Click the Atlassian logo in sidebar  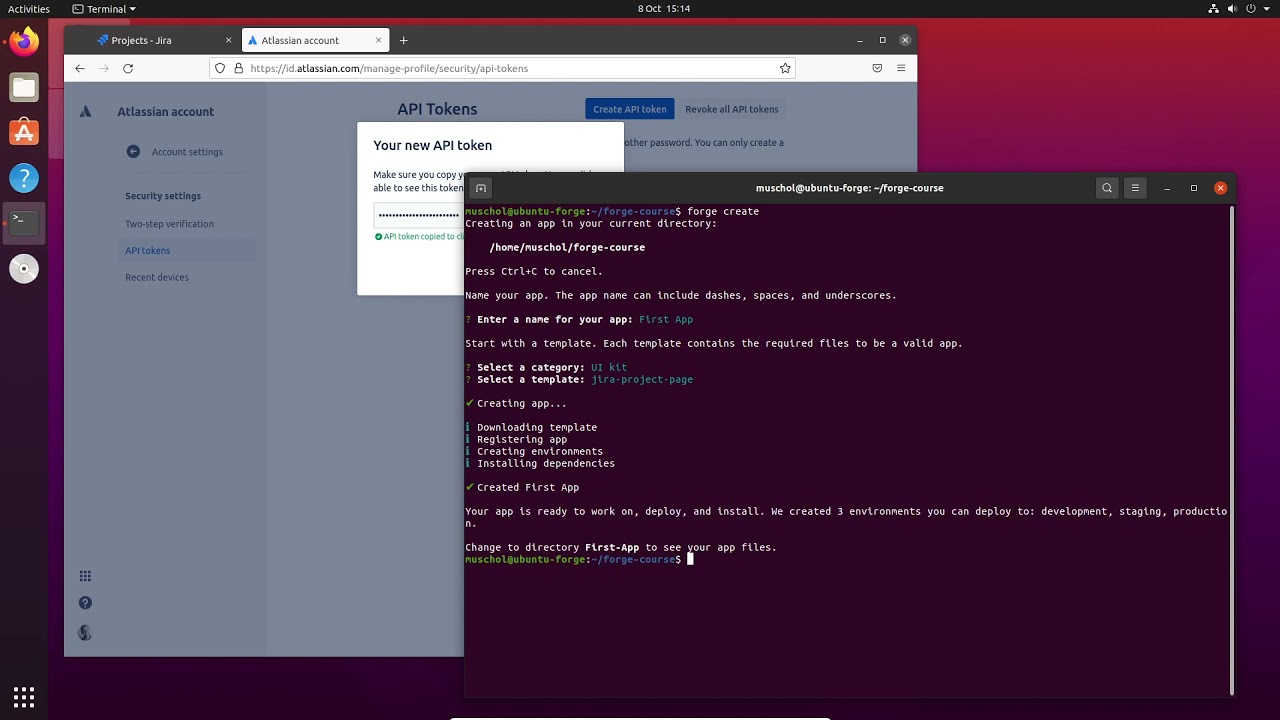(86, 111)
